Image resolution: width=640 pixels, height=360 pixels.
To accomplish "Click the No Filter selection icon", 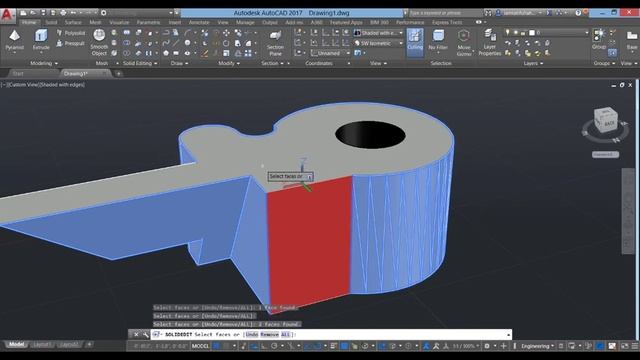I will pos(438,40).
